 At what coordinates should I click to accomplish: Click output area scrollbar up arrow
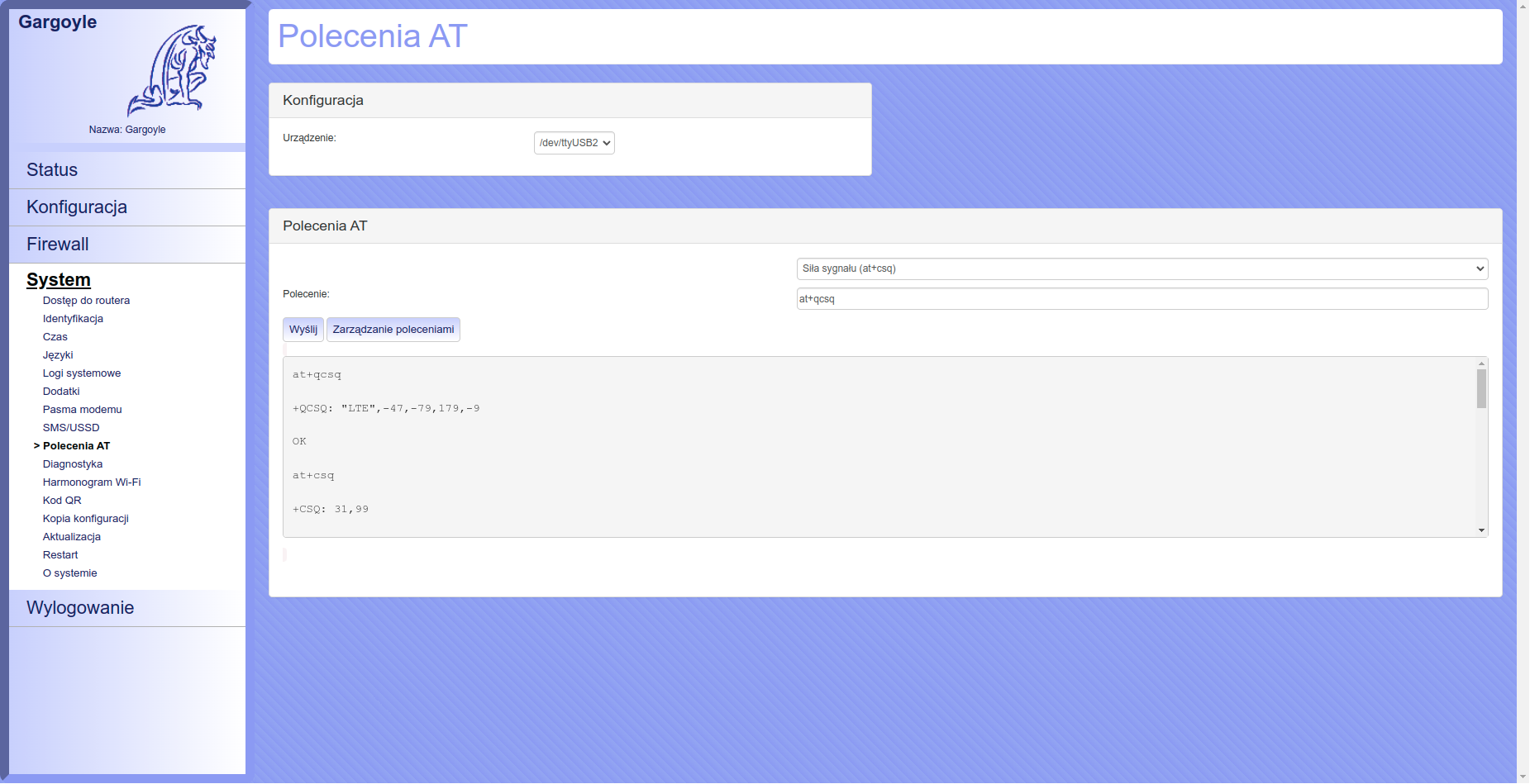[x=1481, y=363]
